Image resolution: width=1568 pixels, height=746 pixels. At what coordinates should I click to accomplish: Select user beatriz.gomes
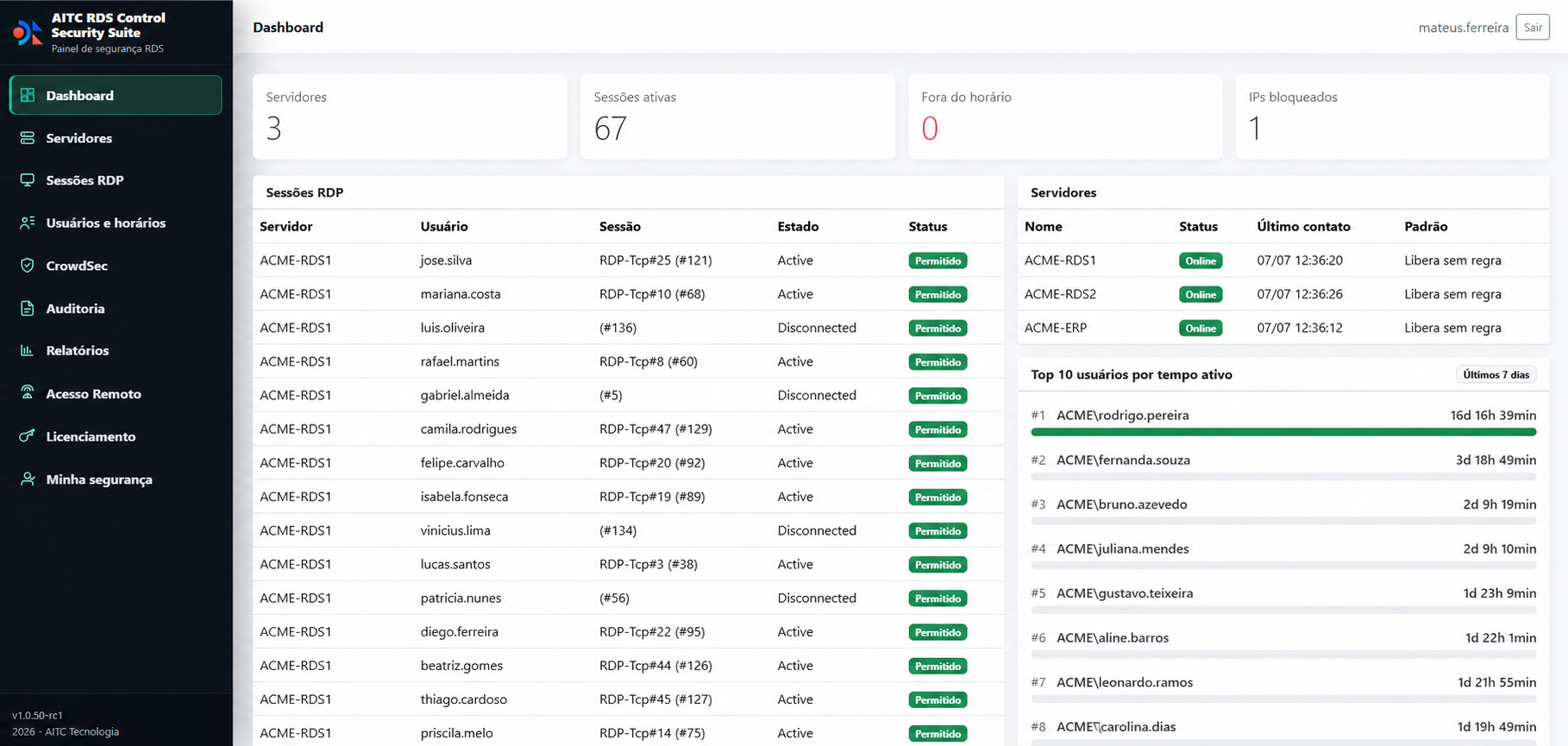[461, 666]
